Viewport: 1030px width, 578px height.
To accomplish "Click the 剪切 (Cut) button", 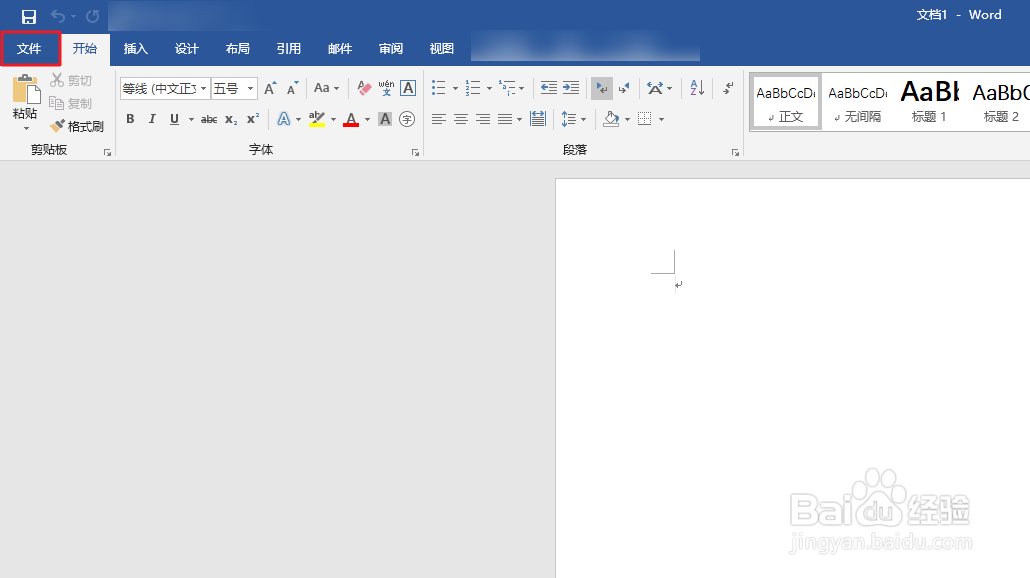I will (71, 80).
